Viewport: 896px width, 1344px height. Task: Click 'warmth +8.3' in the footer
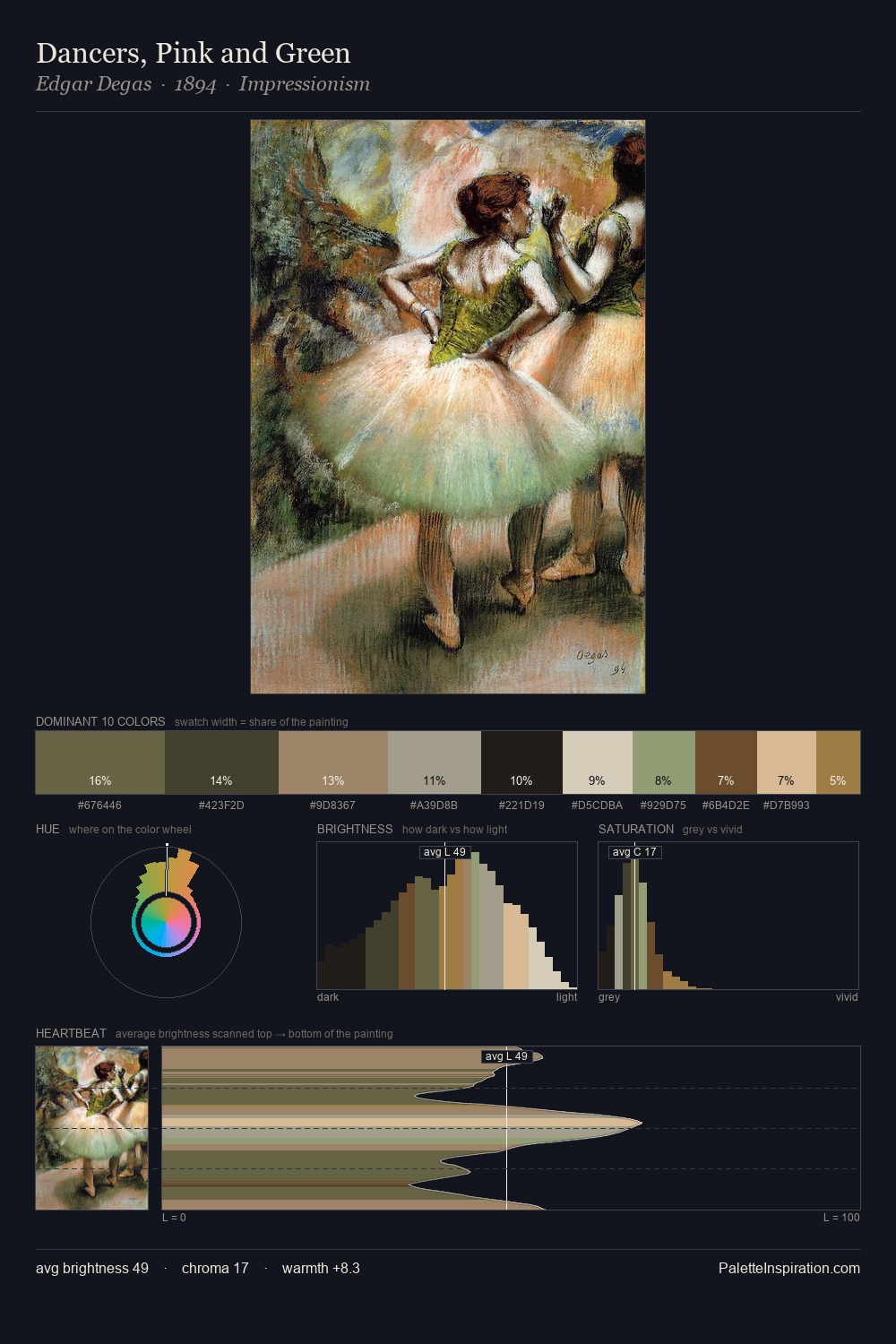321,1268
